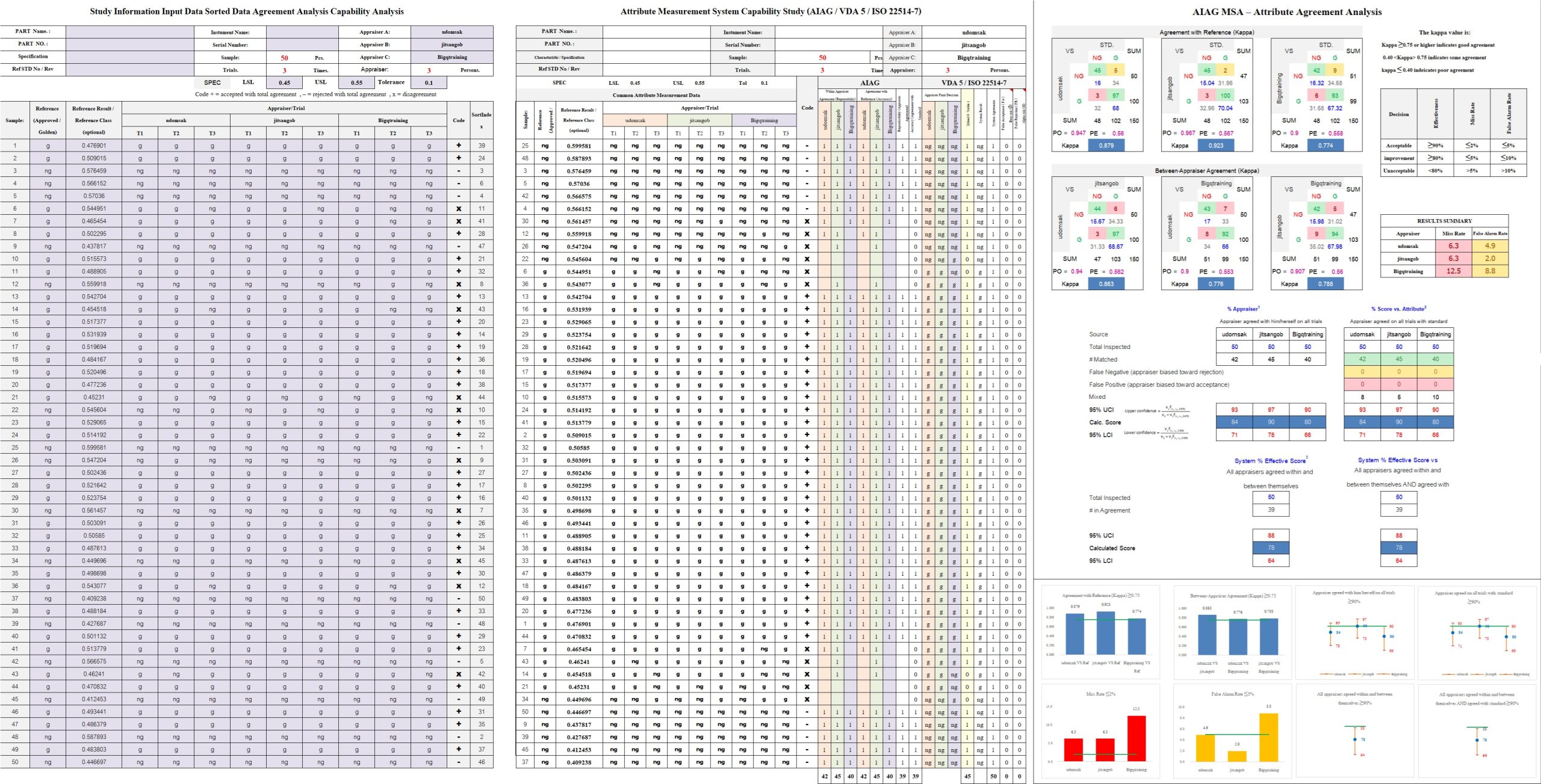Select the Between-Appraiser Agreement Kappa bar chart

[x=1234, y=632]
